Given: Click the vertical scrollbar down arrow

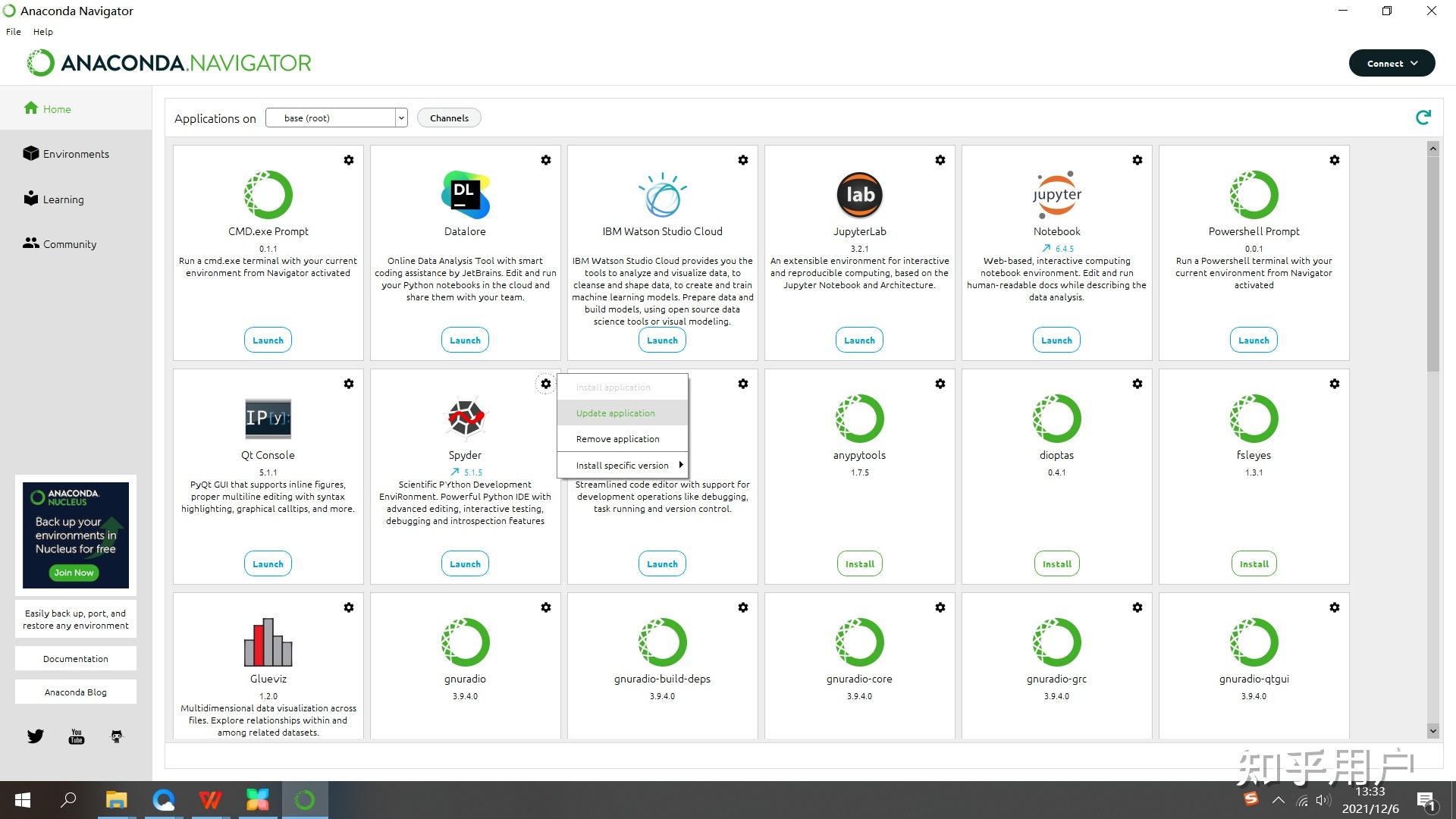Looking at the screenshot, I should coord(1432,731).
